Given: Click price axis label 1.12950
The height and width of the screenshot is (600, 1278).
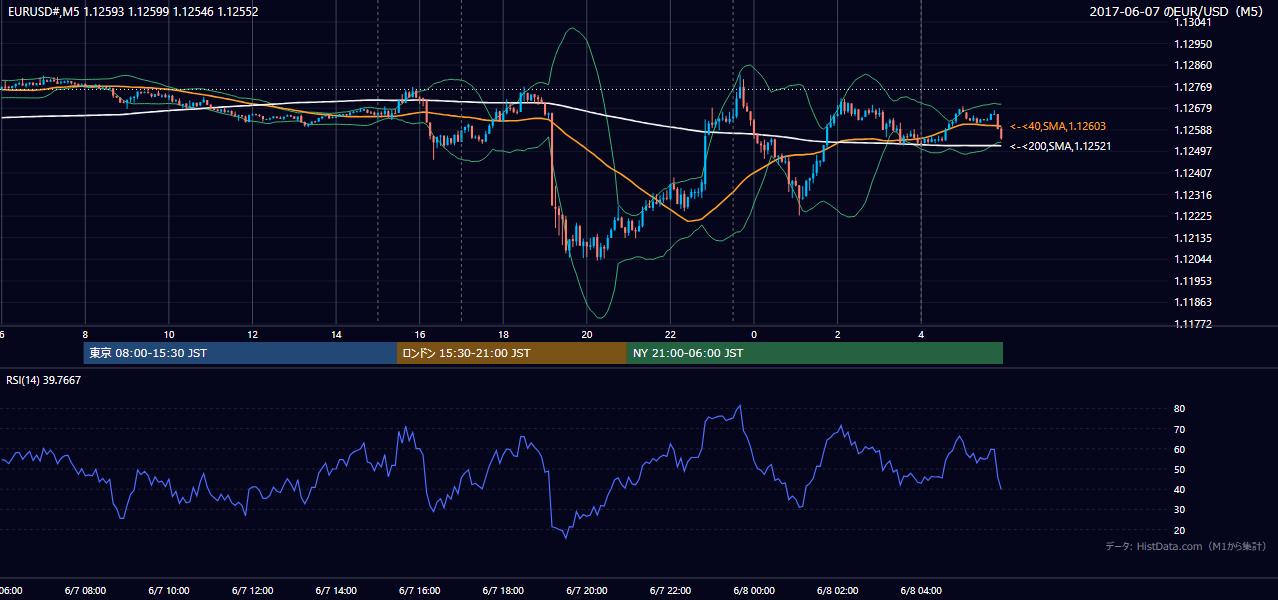Looking at the screenshot, I should pos(1192,44).
